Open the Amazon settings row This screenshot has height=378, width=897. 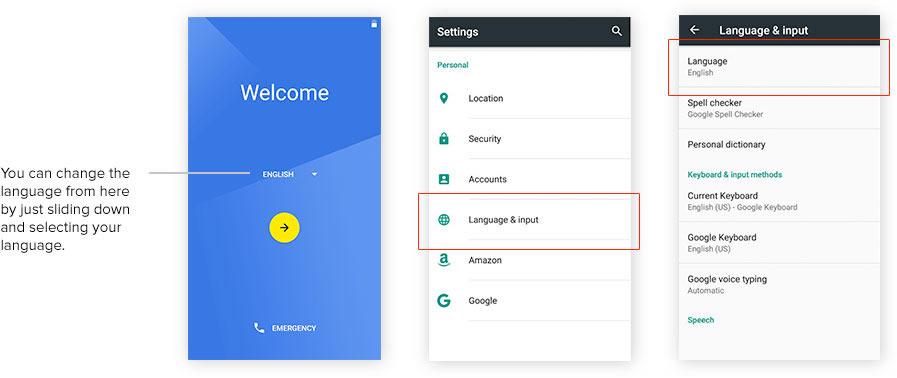pos(530,260)
